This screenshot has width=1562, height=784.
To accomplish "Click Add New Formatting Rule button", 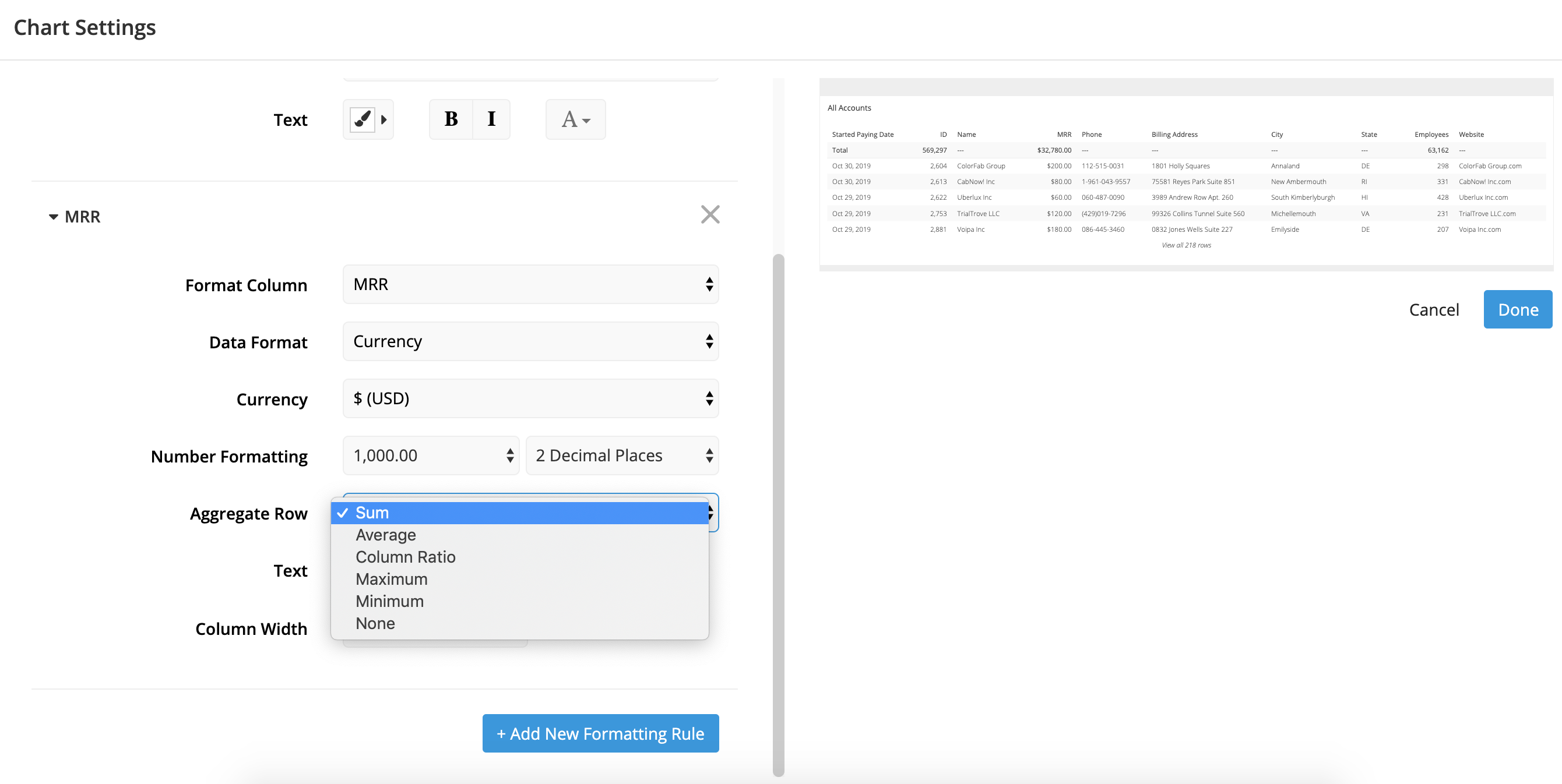I will (600, 733).
